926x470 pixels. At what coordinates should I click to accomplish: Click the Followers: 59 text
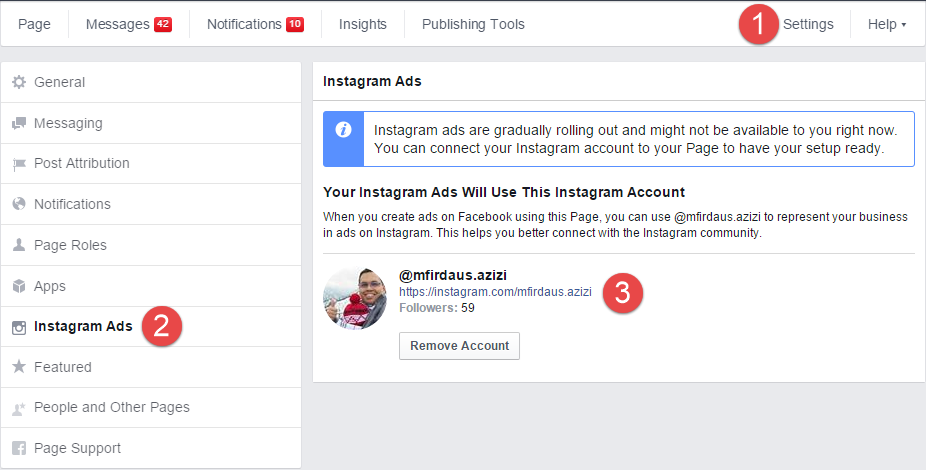click(436, 308)
